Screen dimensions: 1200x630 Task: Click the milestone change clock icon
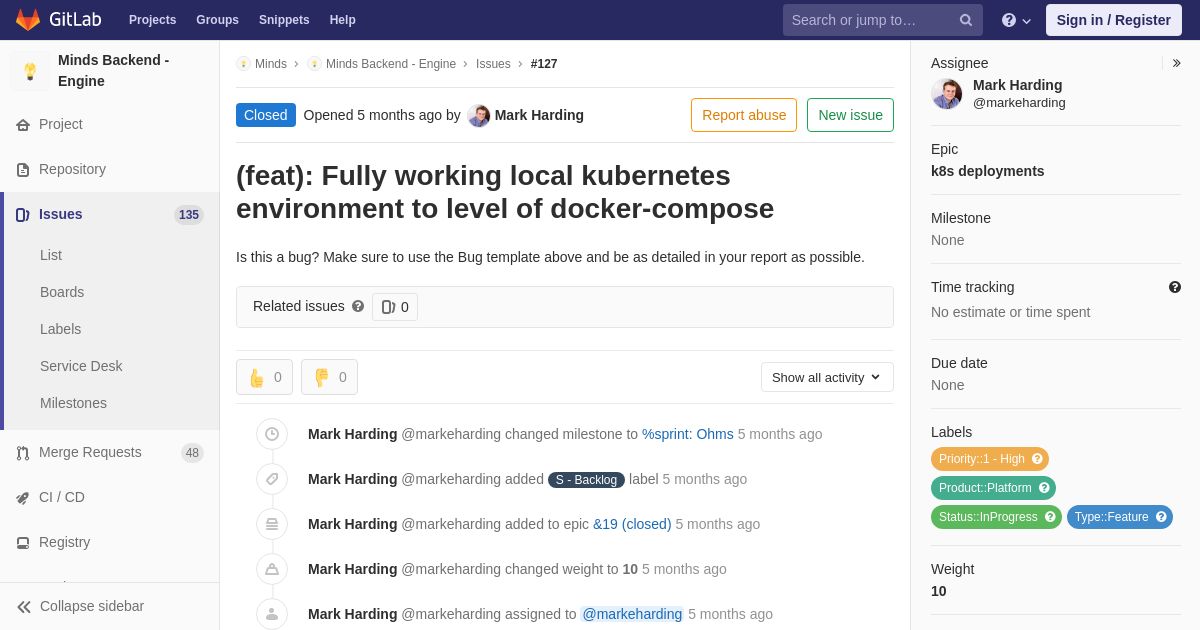coord(272,434)
